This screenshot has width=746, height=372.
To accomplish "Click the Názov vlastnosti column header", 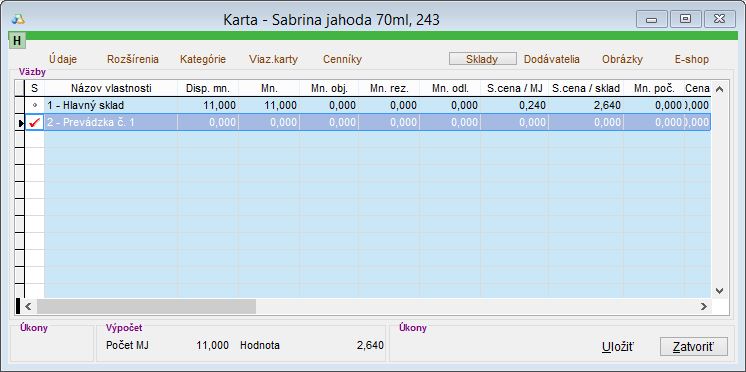I will (x=111, y=88).
